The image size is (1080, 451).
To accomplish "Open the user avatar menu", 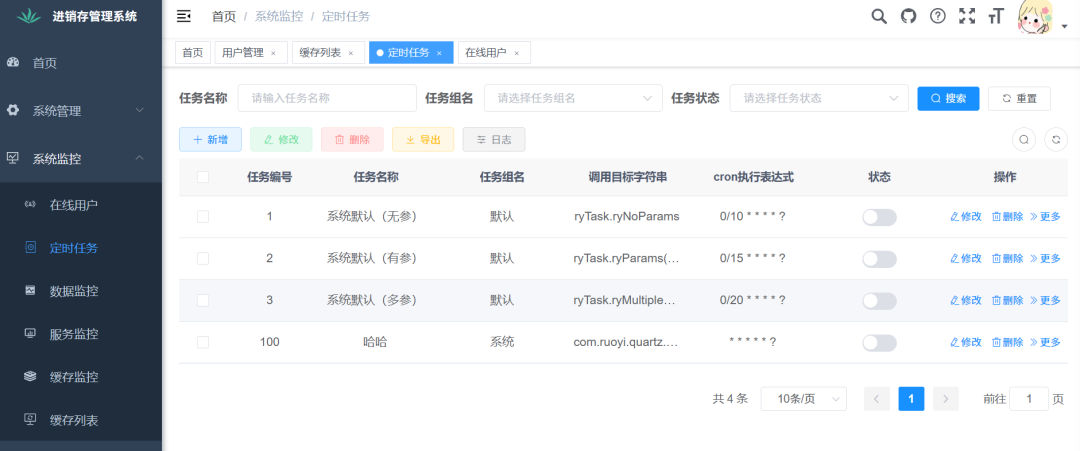I will pyautogui.click(x=1036, y=18).
